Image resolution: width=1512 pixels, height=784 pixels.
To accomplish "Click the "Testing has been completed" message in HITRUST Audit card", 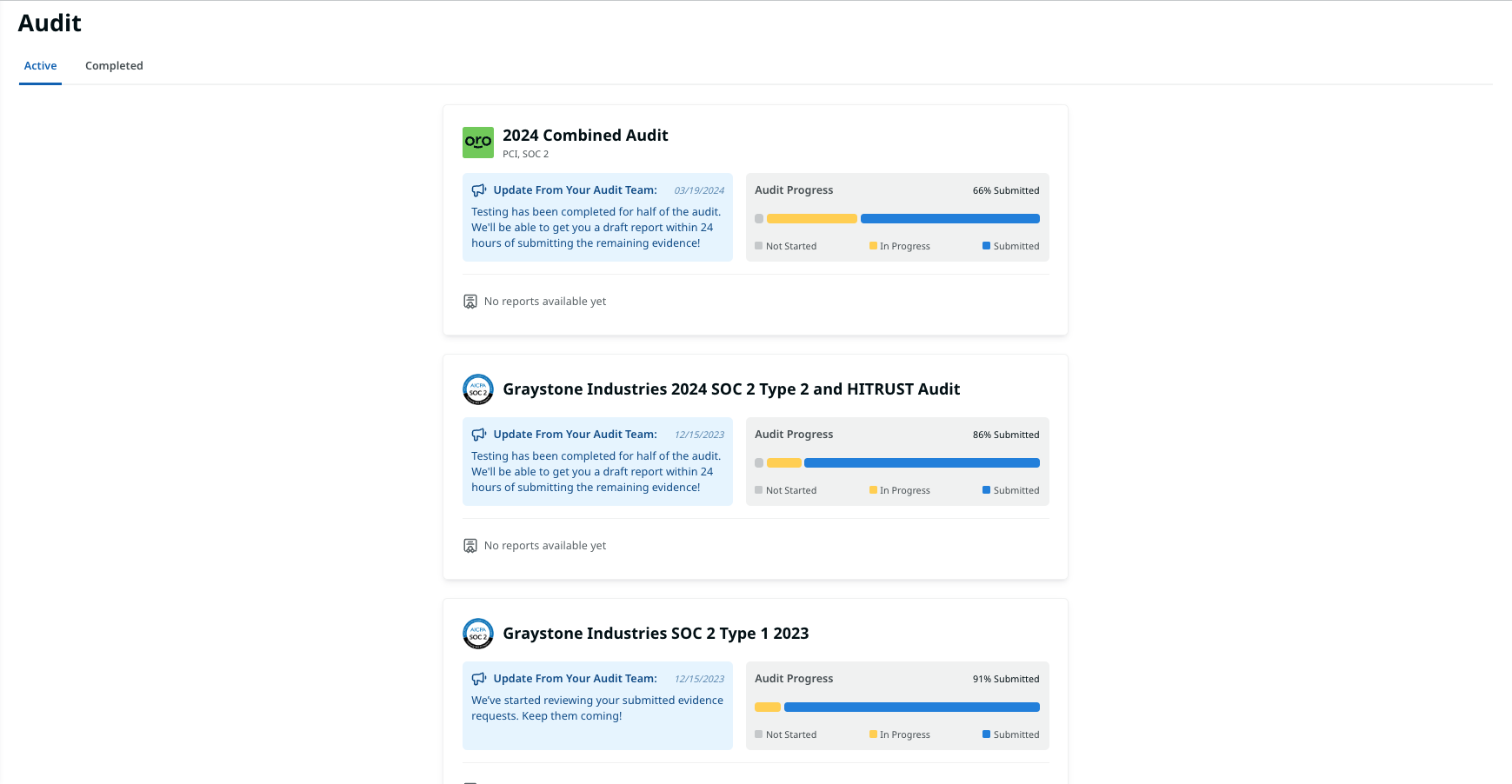I will click(596, 472).
